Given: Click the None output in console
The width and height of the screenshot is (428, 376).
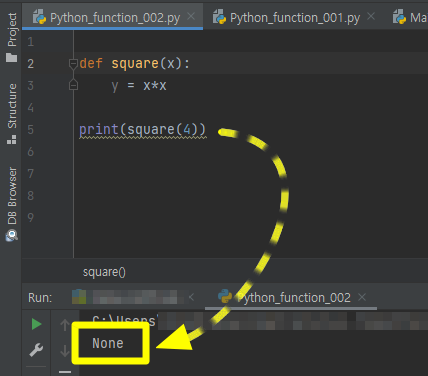Looking at the screenshot, I should coord(108,343).
